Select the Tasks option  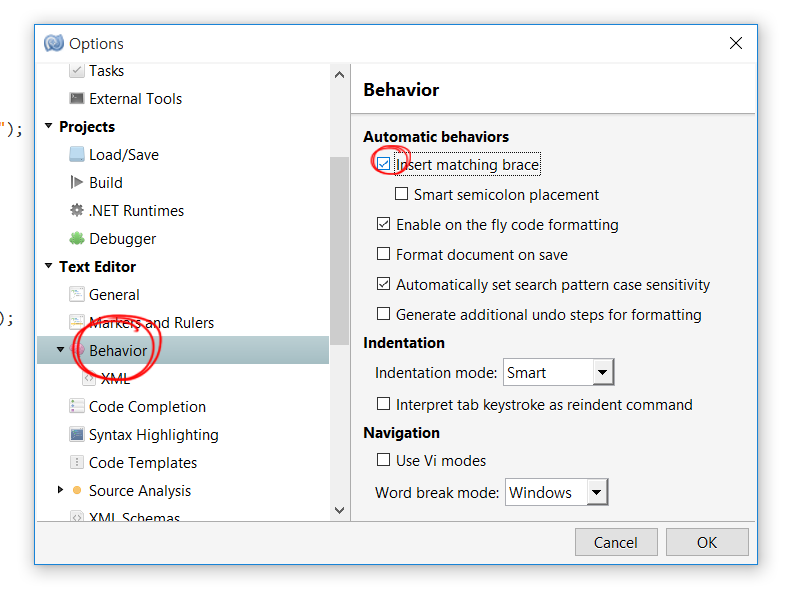coord(107,70)
